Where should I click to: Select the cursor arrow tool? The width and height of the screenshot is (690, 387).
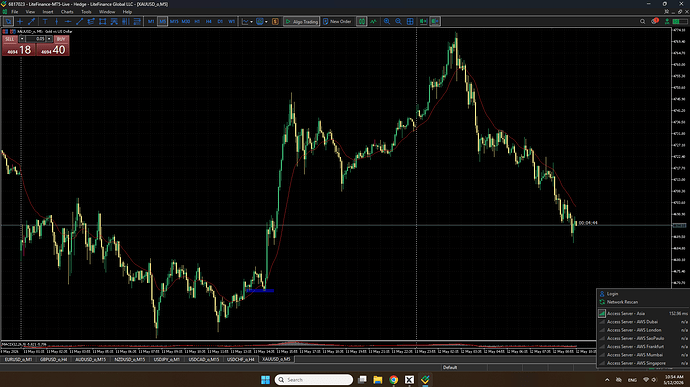[x=8, y=21]
